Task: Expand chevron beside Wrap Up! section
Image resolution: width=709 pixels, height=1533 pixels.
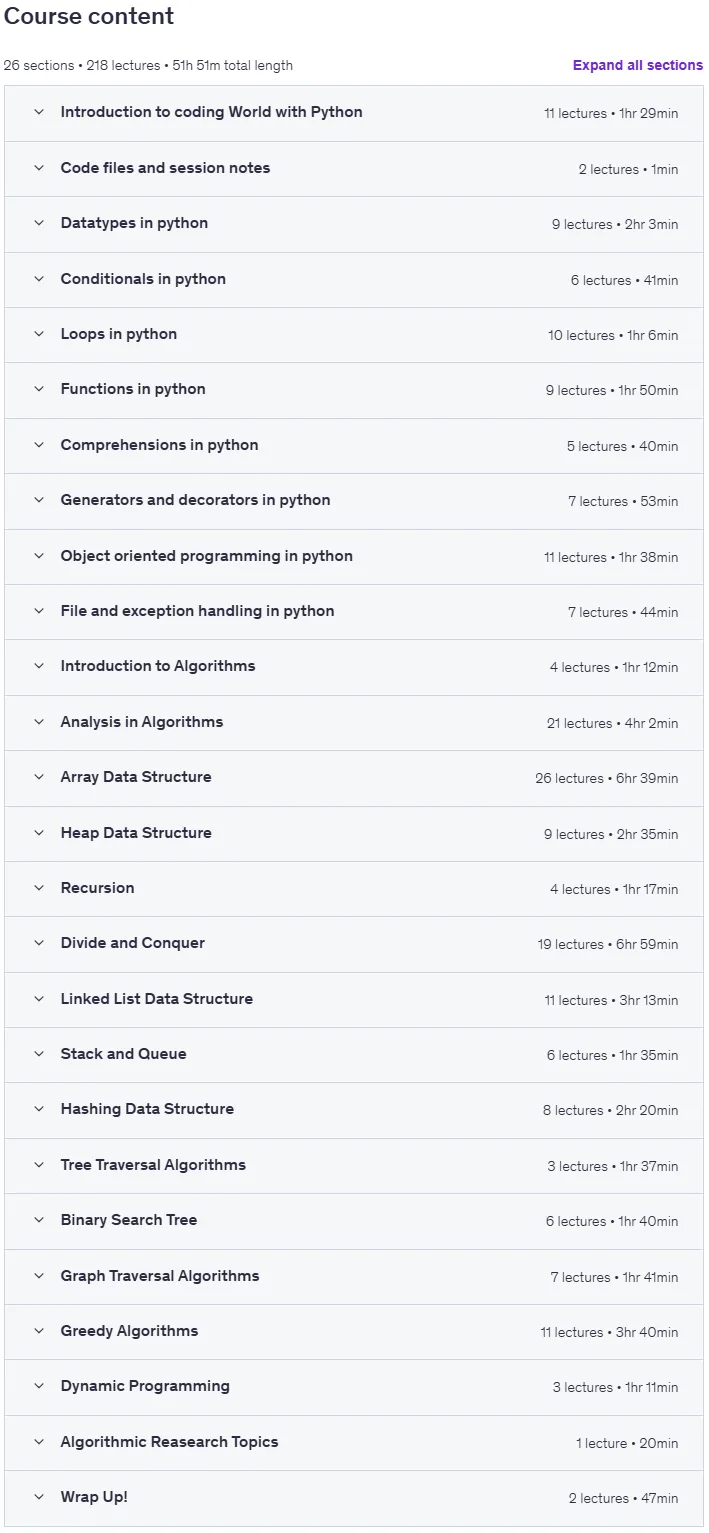Action: tap(39, 1497)
